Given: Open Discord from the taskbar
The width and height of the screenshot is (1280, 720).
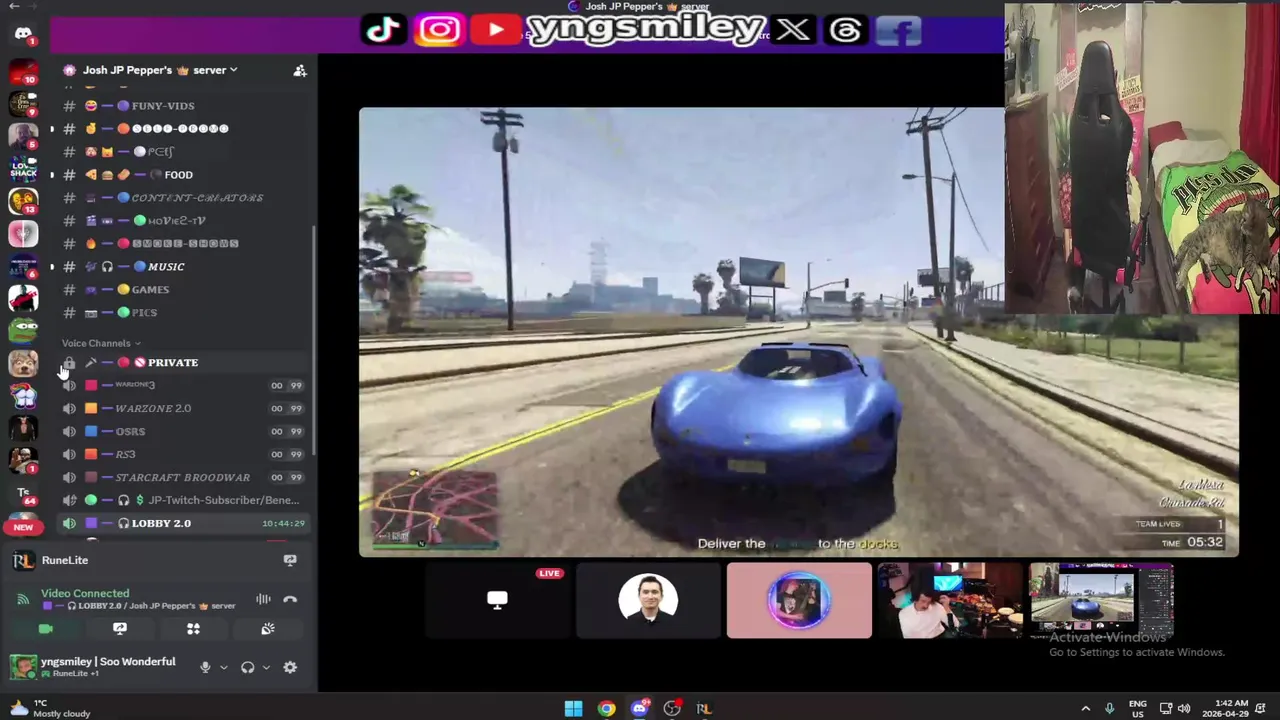Looking at the screenshot, I should (640, 709).
